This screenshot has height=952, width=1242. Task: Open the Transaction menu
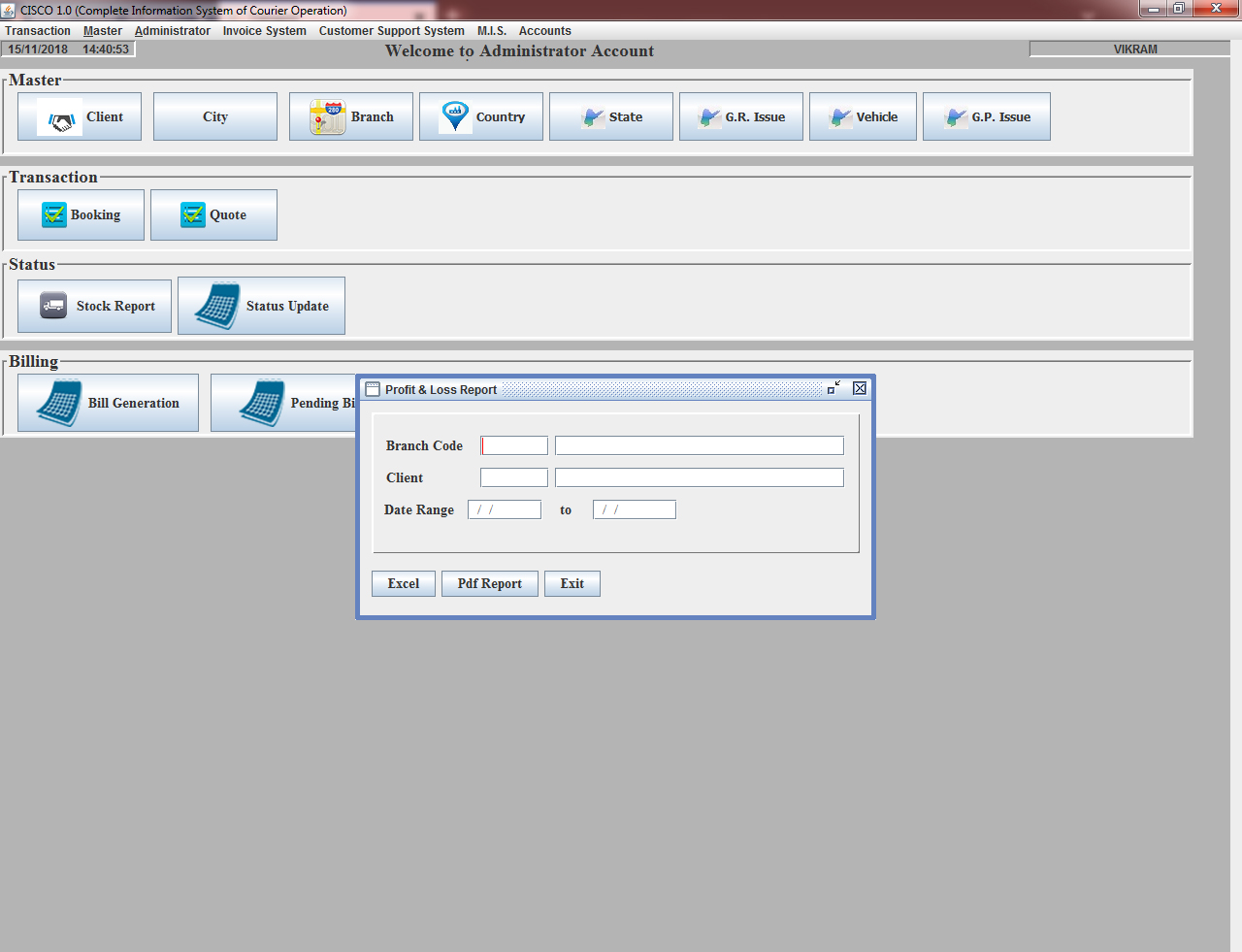[38, 31]
